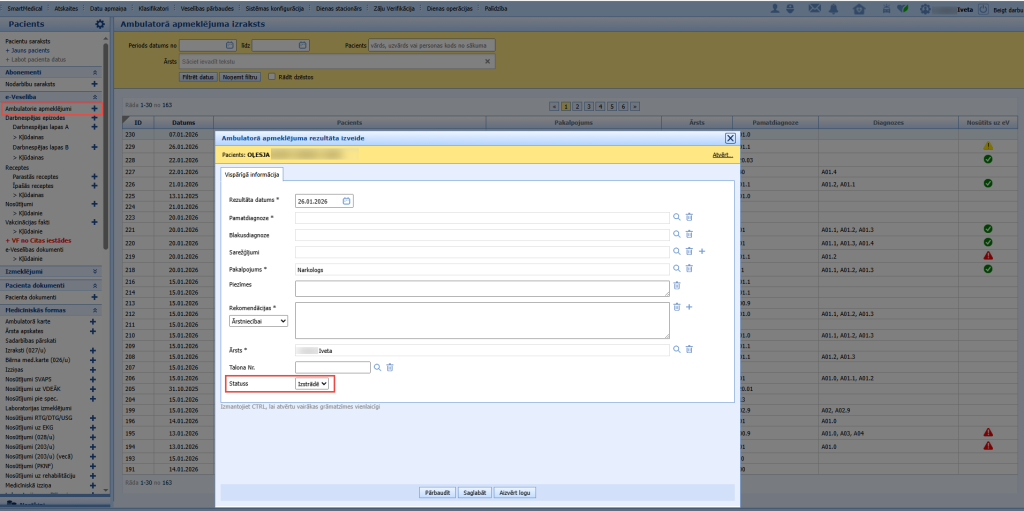Click the Pārbaudīt button
This screenshot has height=511, width=1024.
(437, 493)
